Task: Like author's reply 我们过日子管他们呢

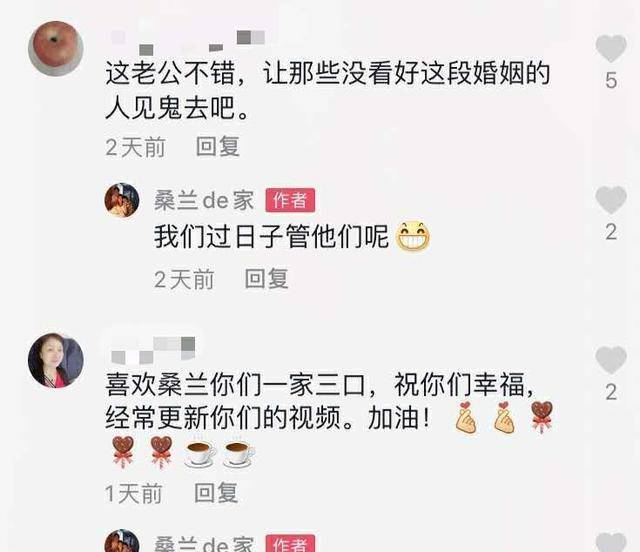Action: pos(611,200)
